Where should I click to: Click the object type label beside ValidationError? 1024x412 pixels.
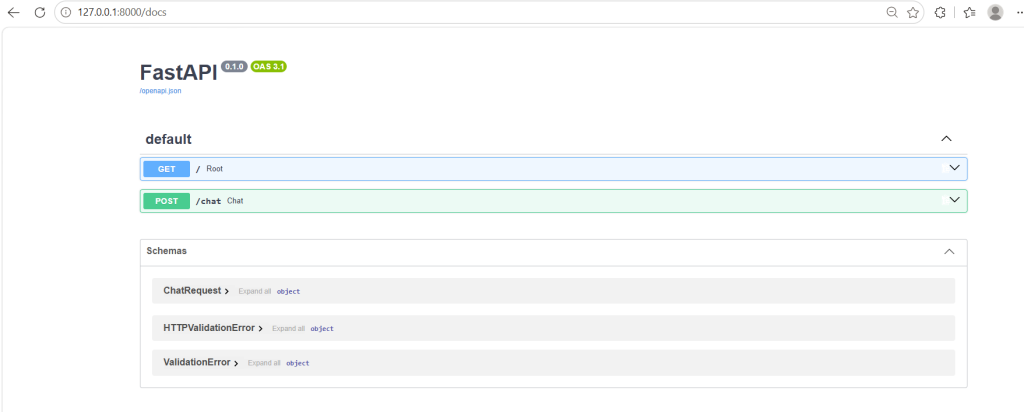point(298,363)
